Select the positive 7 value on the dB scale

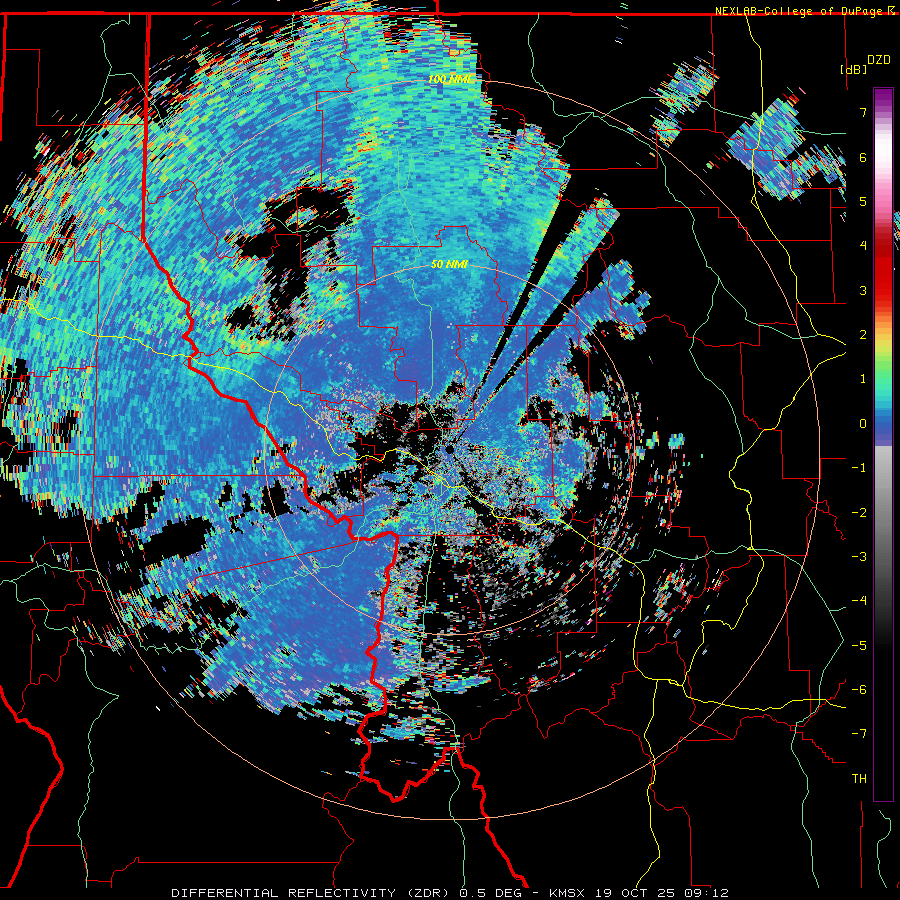[863, 112]
